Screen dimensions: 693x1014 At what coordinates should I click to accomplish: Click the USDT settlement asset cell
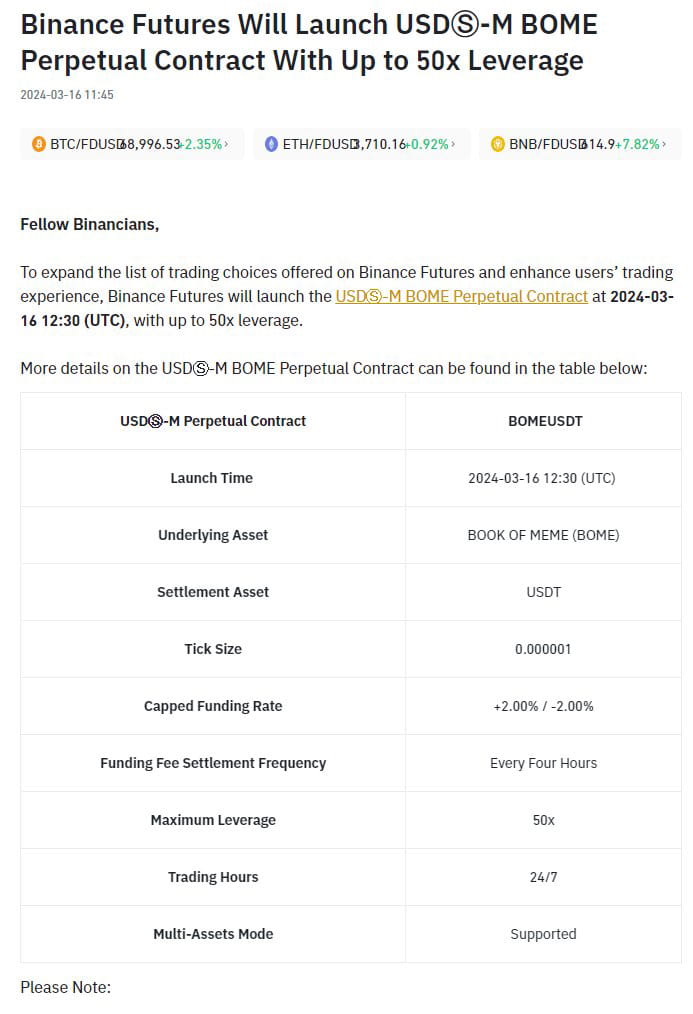(x=544, y=592)
